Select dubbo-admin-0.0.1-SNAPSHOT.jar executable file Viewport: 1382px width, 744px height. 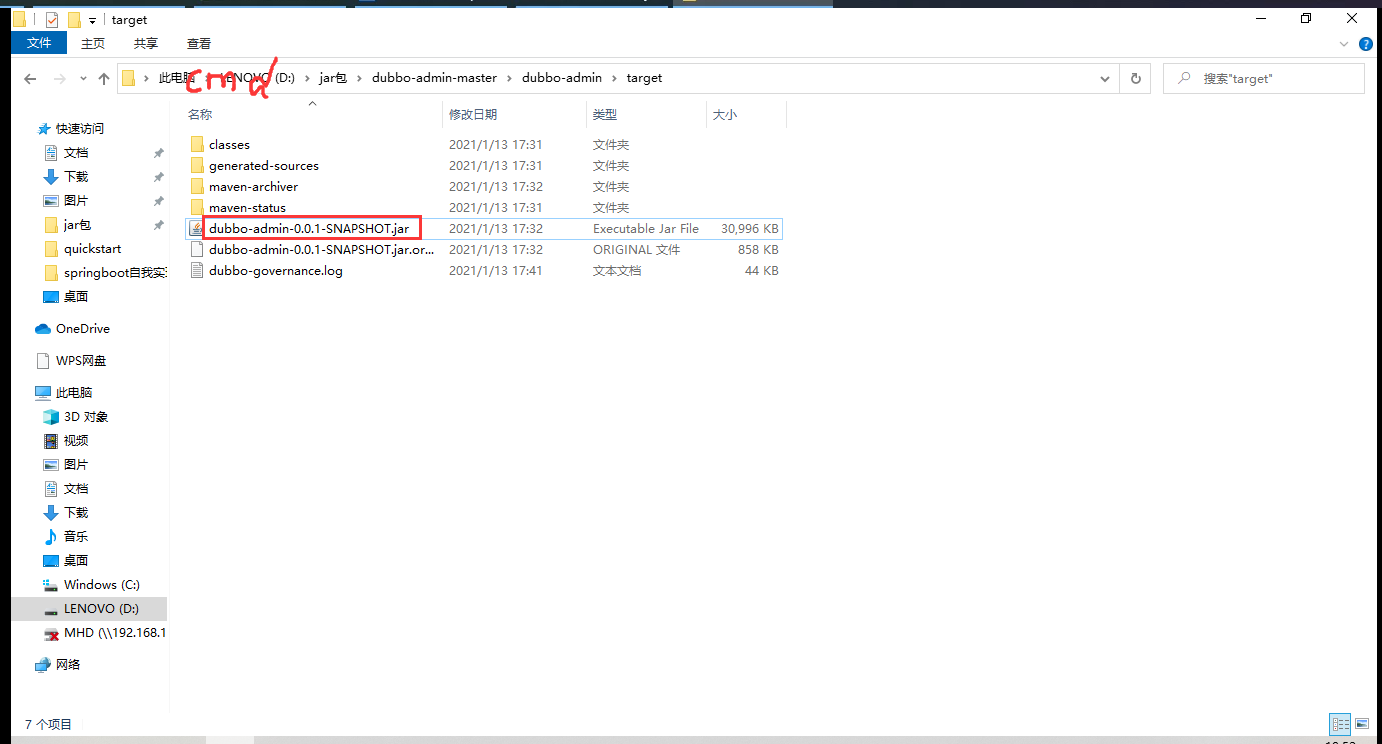[x=484, y=229]
